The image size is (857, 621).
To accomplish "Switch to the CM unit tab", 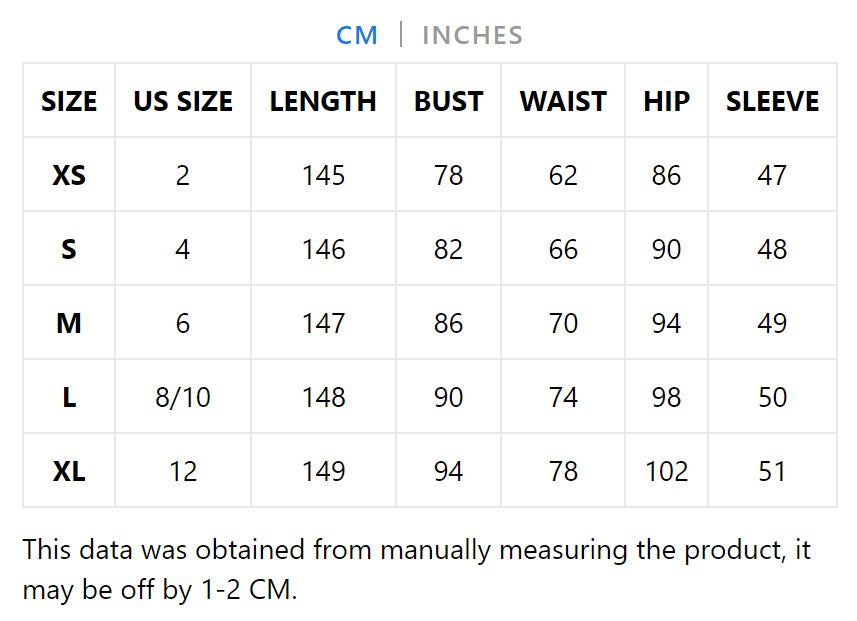I will (x=357, y=35).
